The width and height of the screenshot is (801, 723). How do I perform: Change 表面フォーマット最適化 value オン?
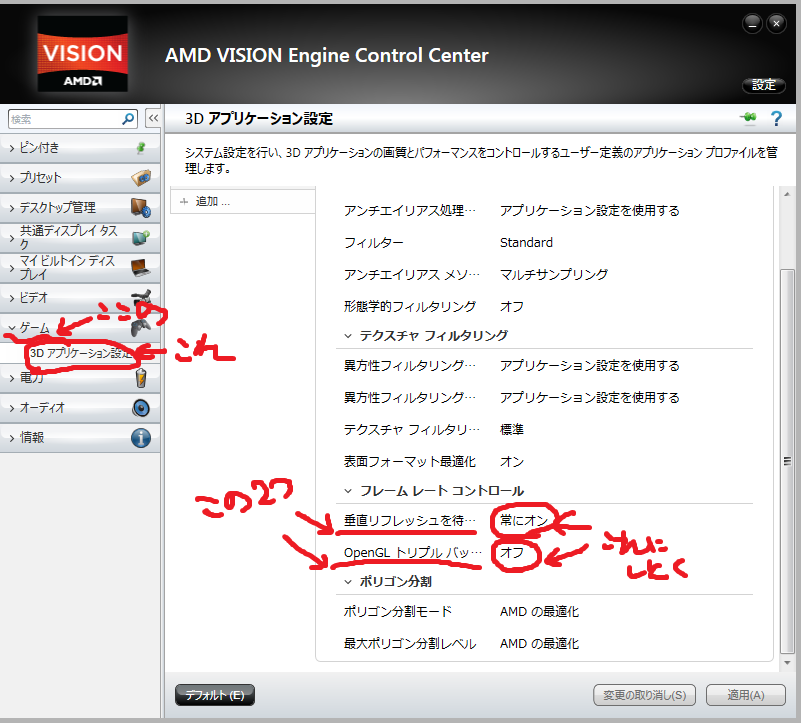(511, 462)
